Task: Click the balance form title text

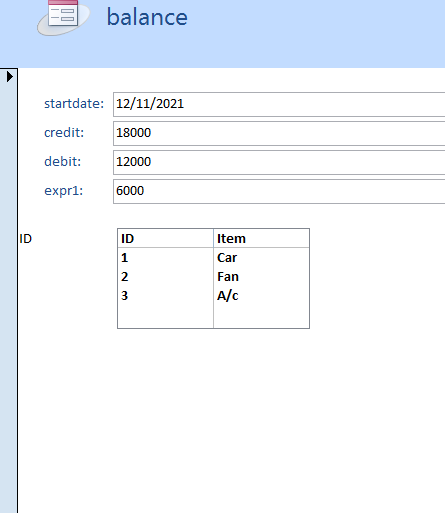Action: [x=147, y=17]
